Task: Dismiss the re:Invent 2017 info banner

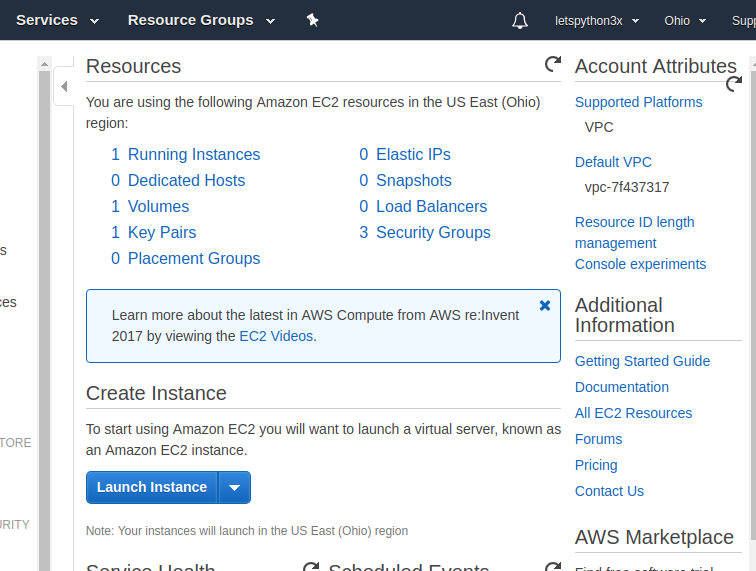Action: pos(545,306)
